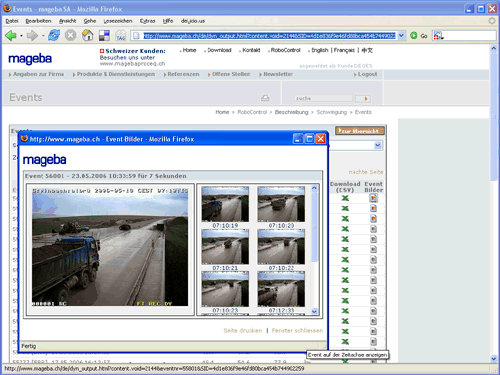Click the Beschreibung breadcrumb link
Viewport: 500px width, 375px height.
point(291,112)
